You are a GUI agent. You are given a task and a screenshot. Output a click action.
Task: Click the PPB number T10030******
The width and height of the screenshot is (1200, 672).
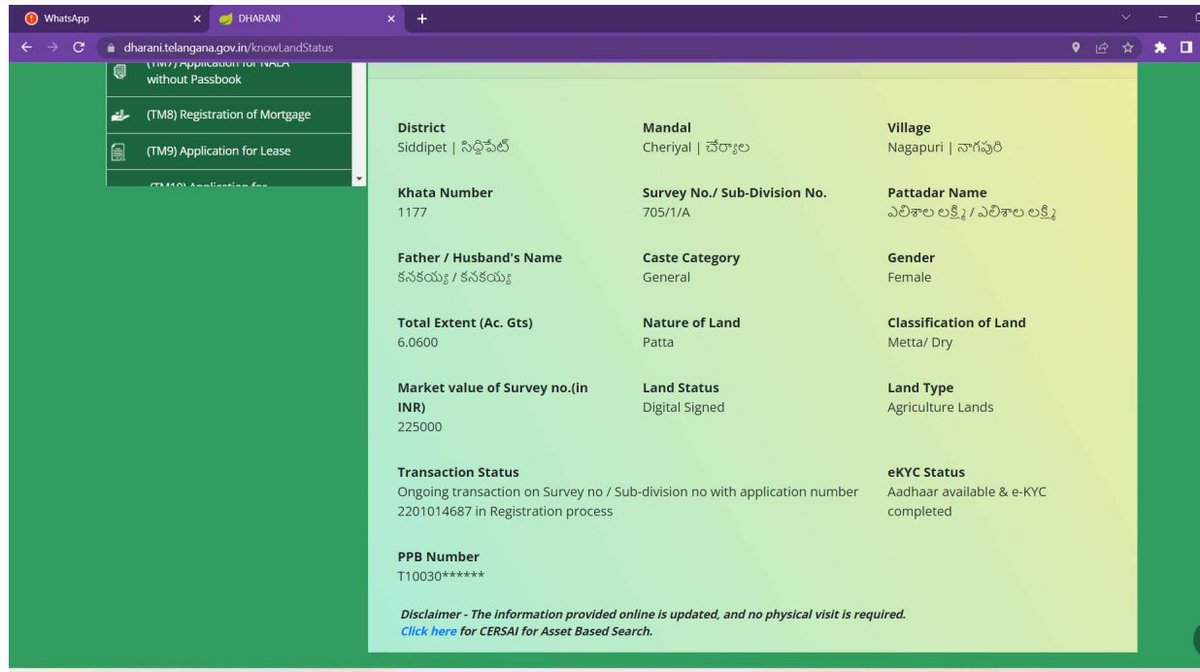(441, 576)
